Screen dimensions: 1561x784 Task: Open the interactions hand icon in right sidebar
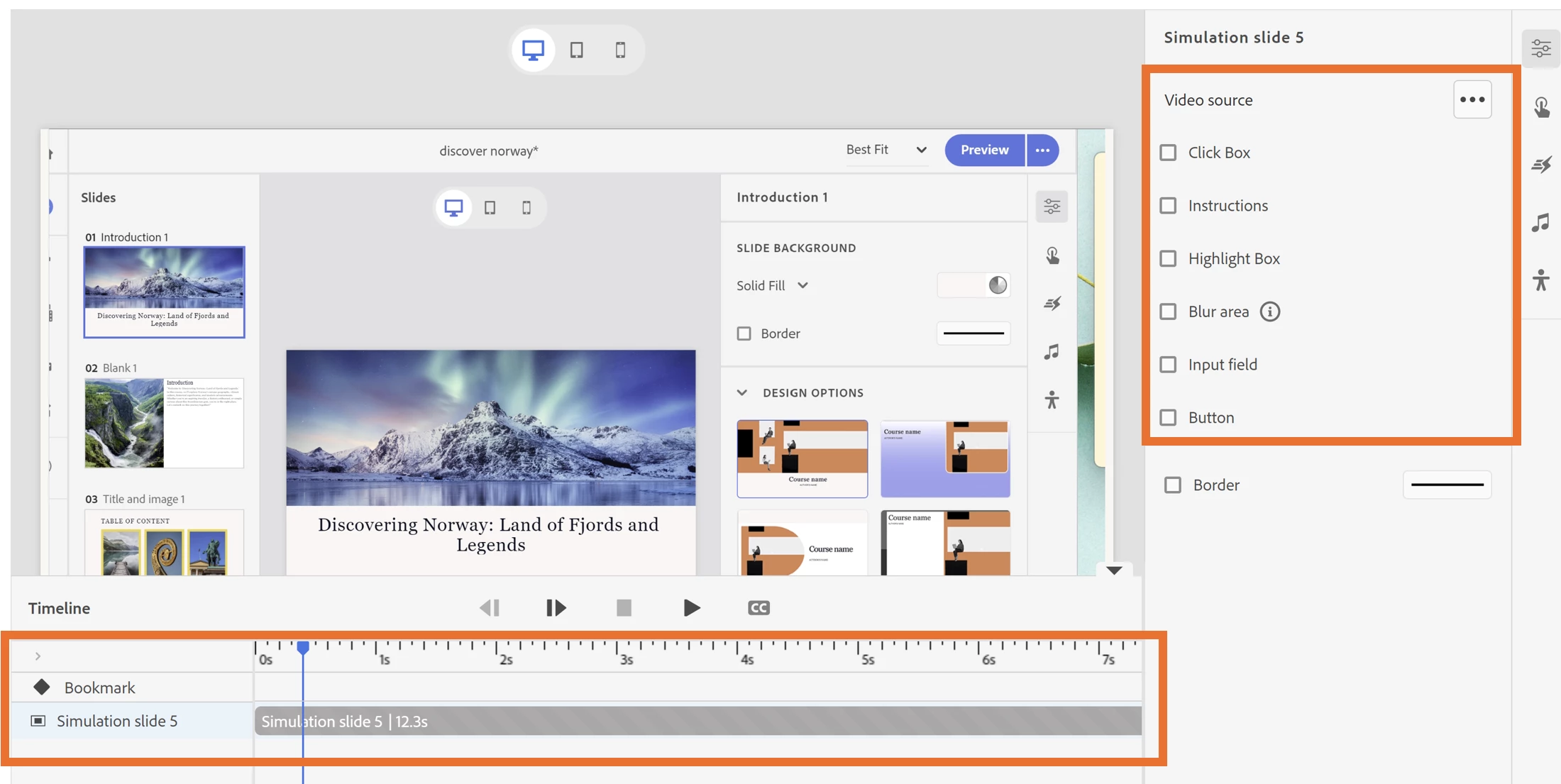click(x=1541, y=107)
